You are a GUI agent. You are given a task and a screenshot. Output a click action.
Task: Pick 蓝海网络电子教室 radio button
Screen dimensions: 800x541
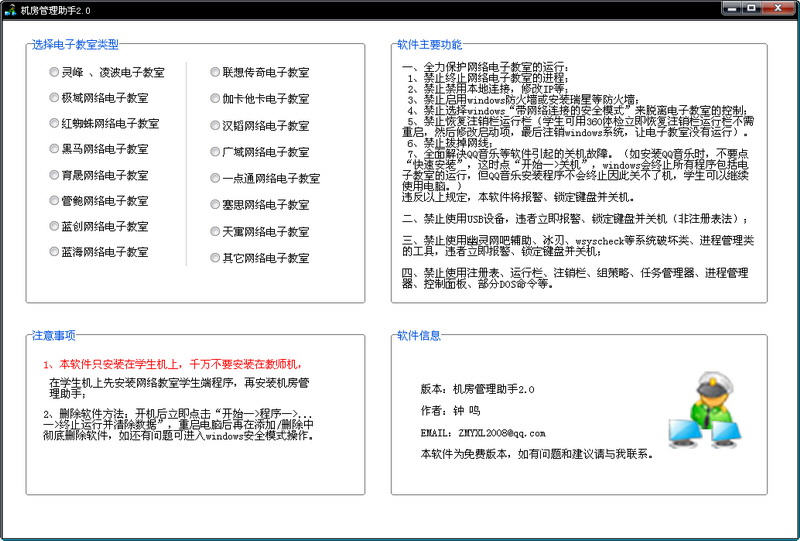54,252
